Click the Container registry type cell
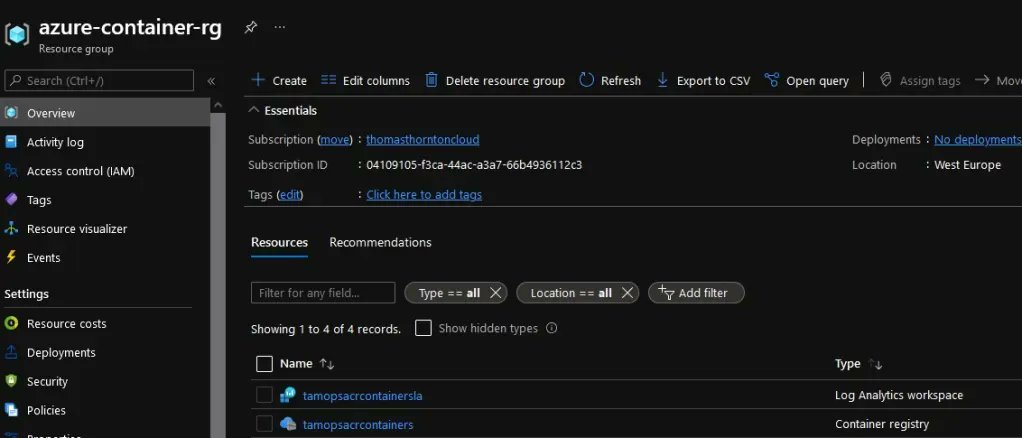 pyautogui.click(x=882, y=424)
